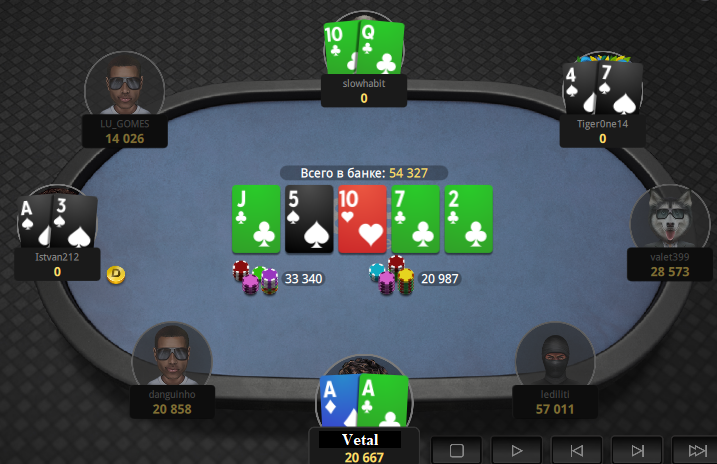
Task: Jump to the previous hand step
Action: [577, 451]
